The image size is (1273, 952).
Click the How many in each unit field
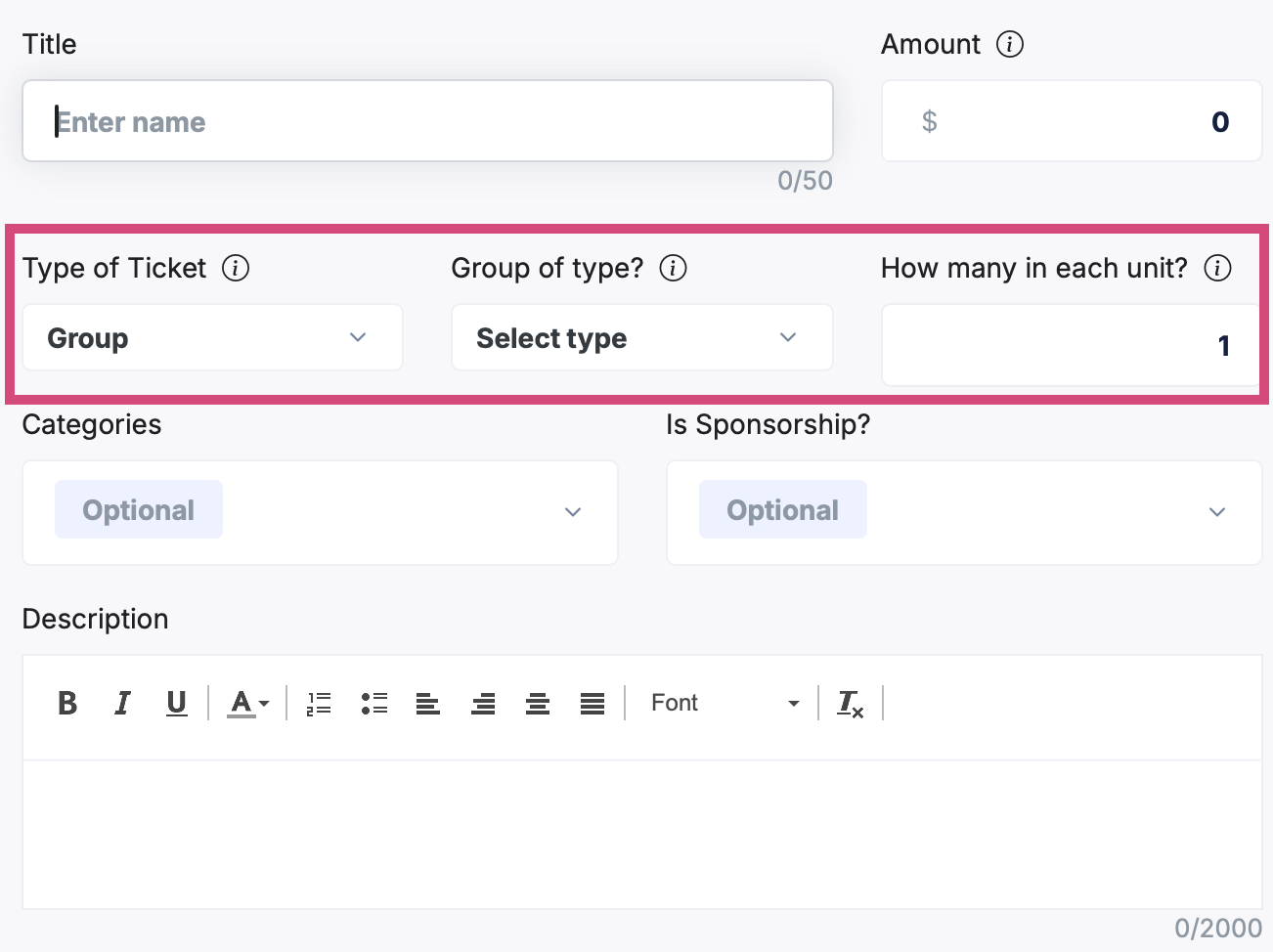tap(1071, 345)
